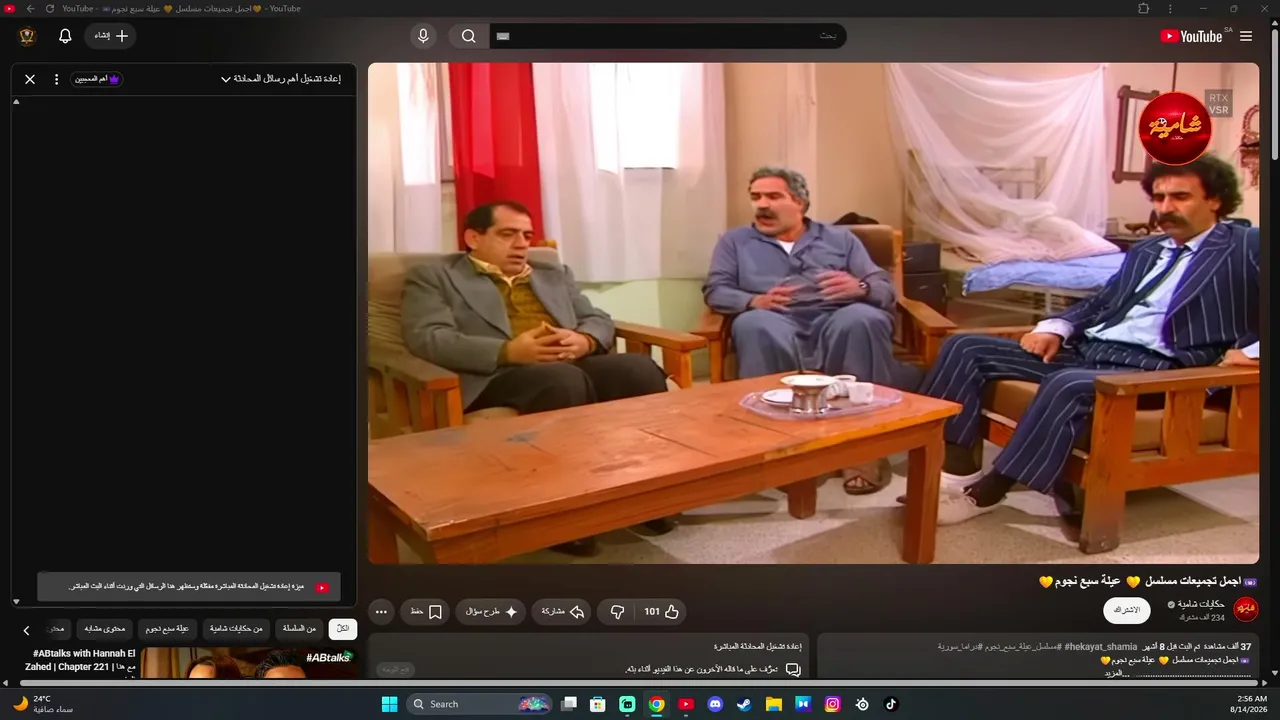Open the browser window three-dot menu
Image resolution: width=1280 pixels, height=720 pixels.
click(x=1172, y=9)
